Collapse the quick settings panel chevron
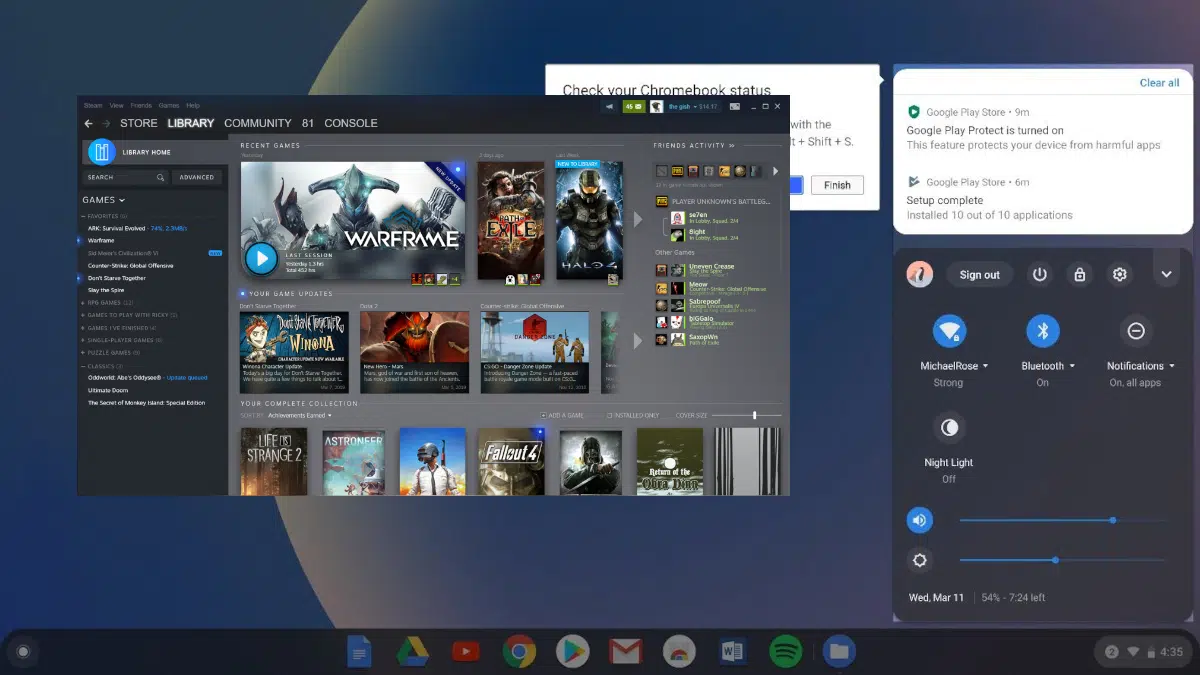Screen dimensions: 1200x675 tap(1166, 274)
